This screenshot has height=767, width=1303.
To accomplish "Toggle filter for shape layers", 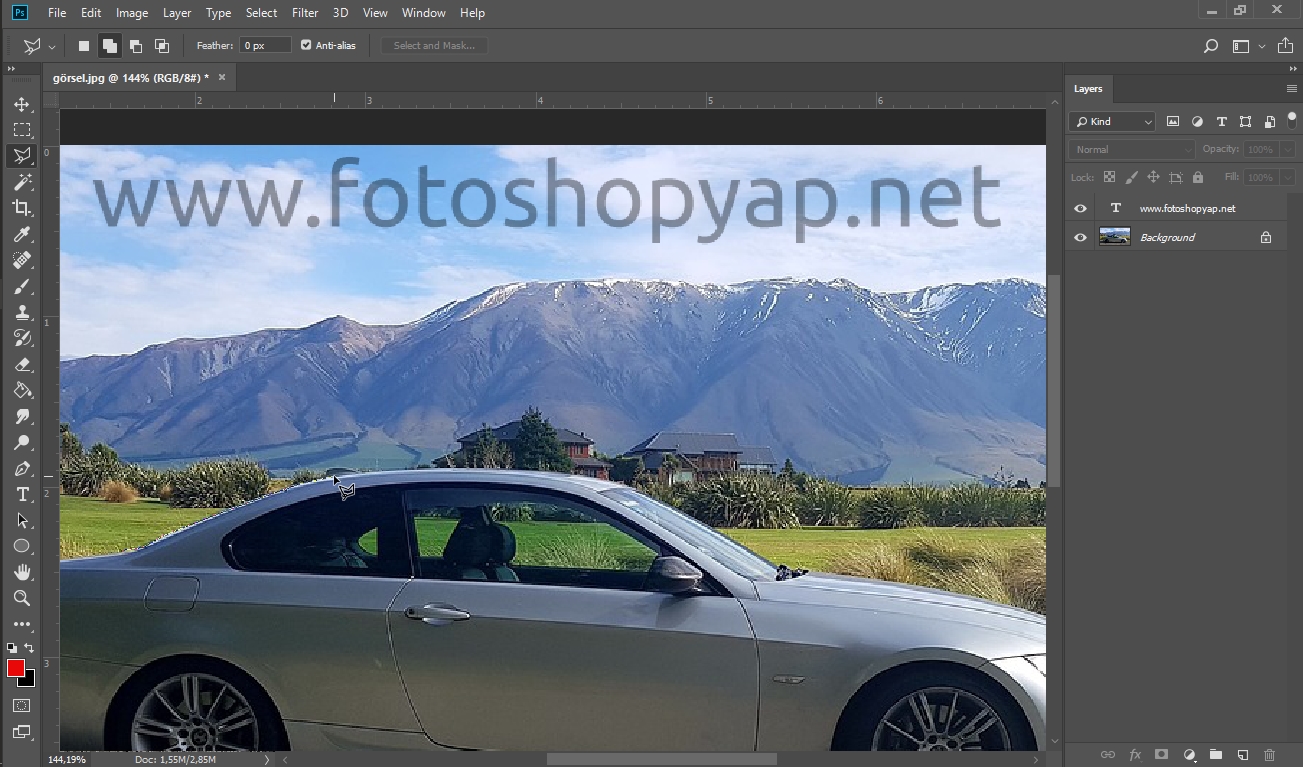I will 1245,121.
